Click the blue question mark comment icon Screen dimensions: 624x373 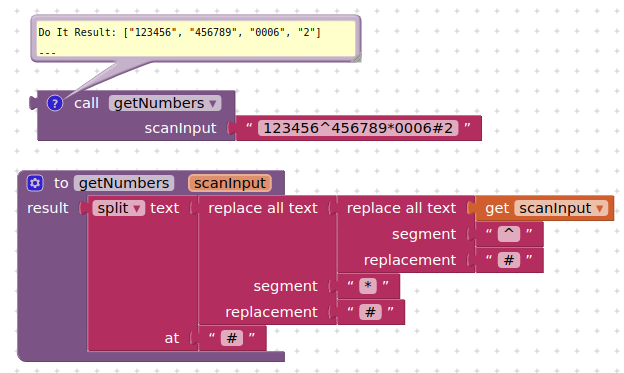click(55, 104)
